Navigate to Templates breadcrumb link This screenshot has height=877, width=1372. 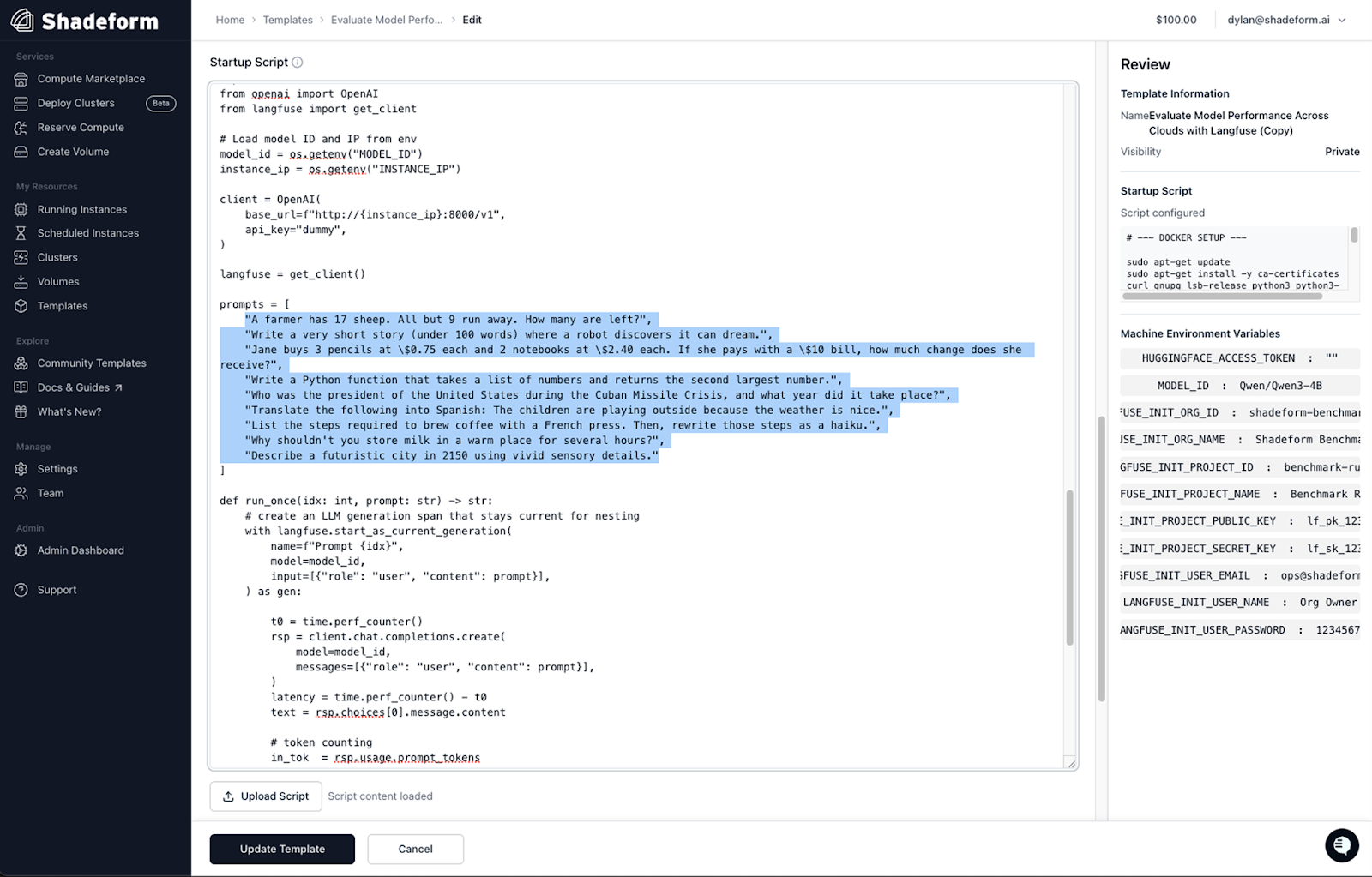(287, 20)
